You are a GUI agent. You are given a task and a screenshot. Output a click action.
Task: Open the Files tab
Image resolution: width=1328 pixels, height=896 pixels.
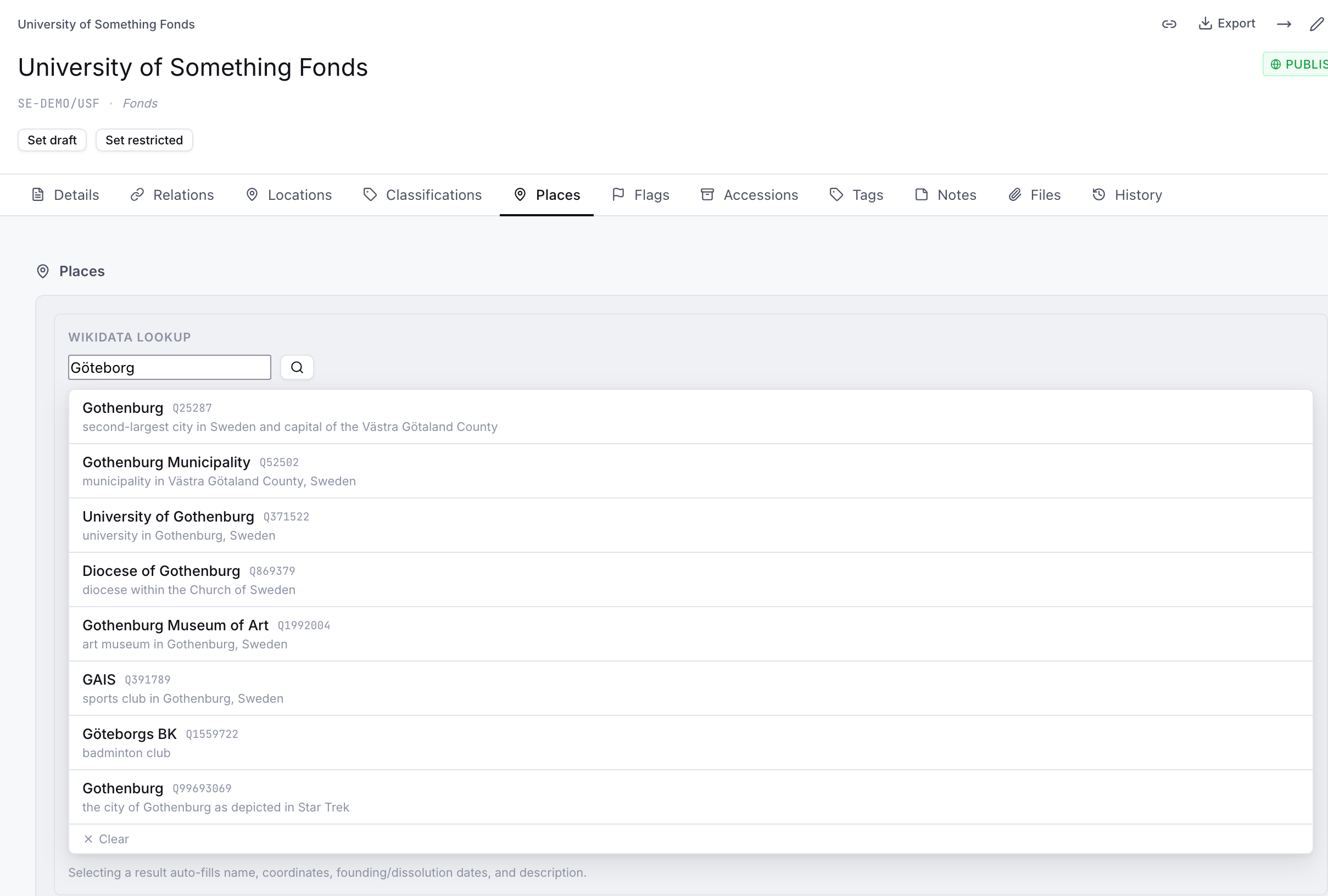1034,195
